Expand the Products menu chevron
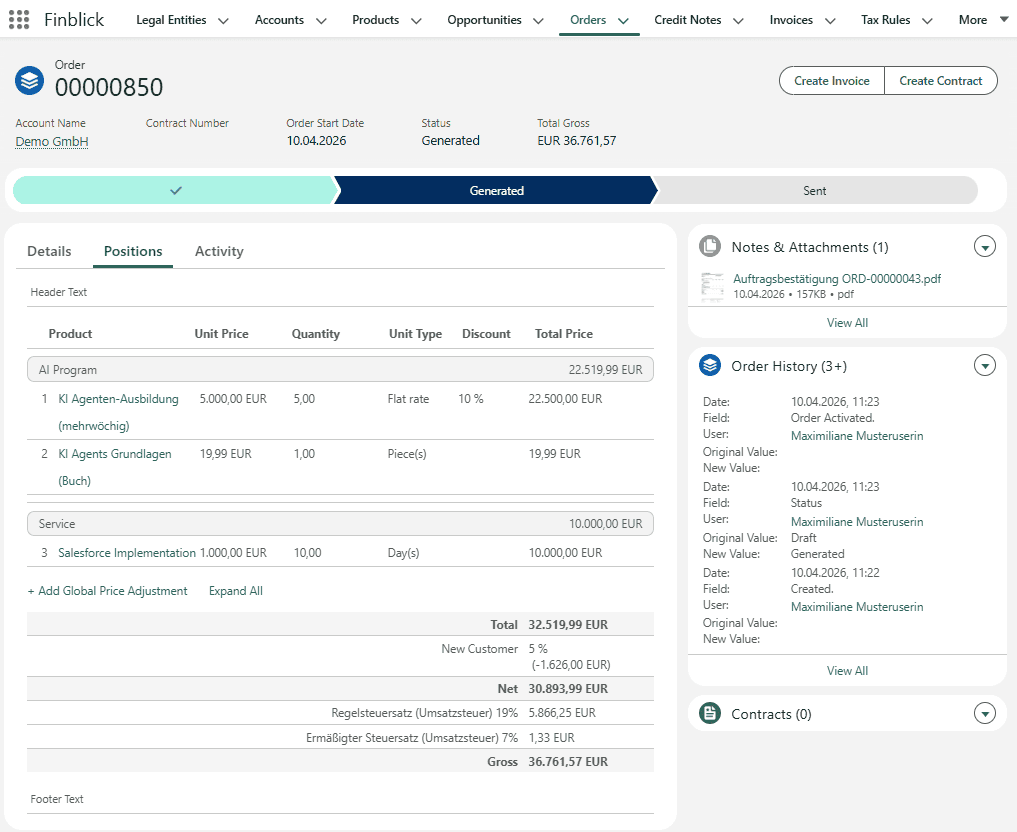The width and height of the screenshot is (1017, 832). pyautogui.click(x=416, y=21)
